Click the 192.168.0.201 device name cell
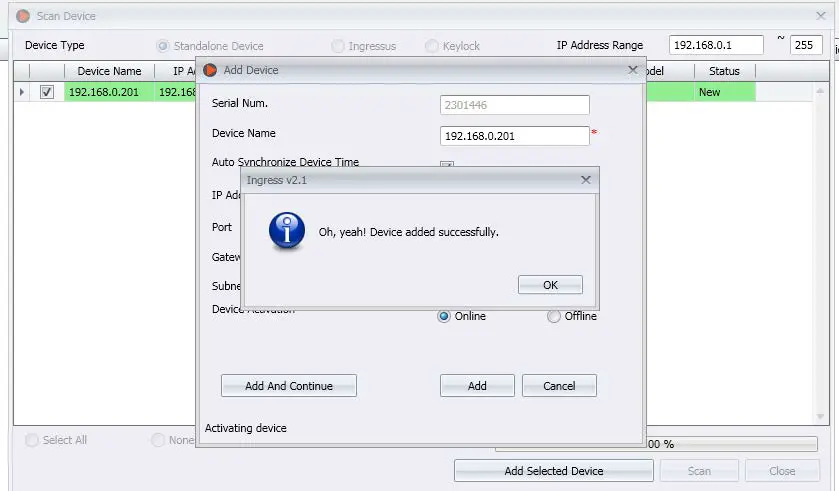This screenshot has width=839, height=491. pos(109,92)
